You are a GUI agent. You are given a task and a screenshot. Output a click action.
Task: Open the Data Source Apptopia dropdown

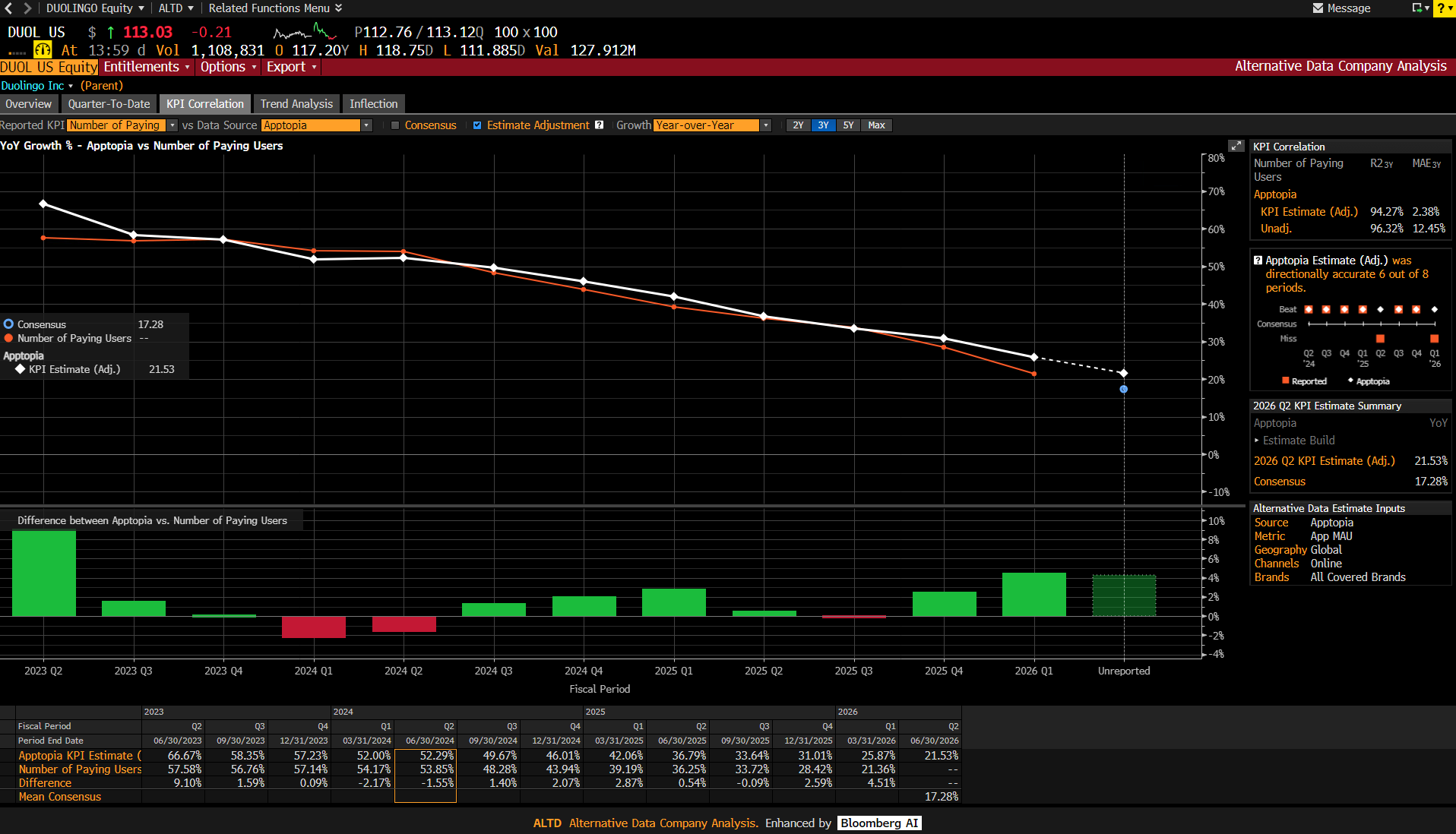tap(317, 125)
